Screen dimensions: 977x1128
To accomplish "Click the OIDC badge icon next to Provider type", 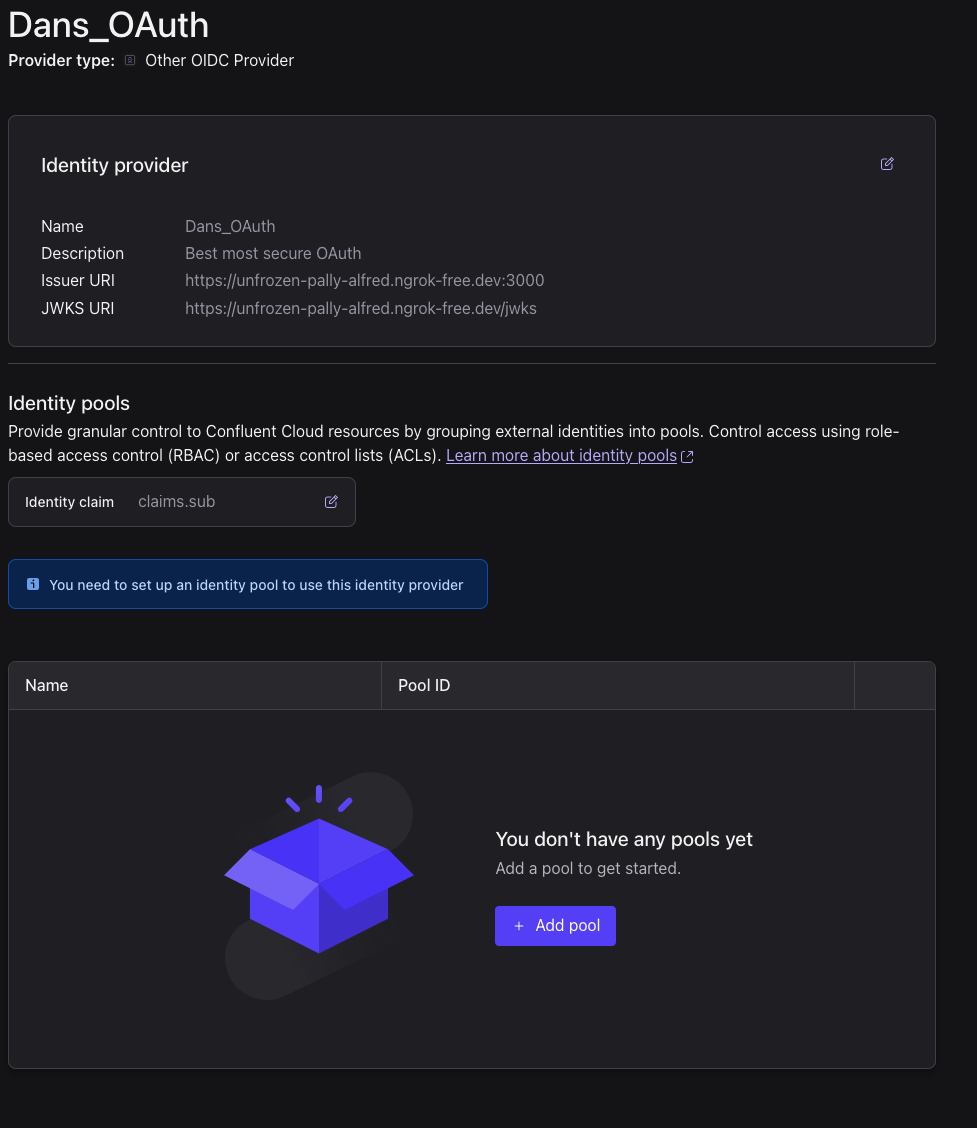I will tap(129, 60).
